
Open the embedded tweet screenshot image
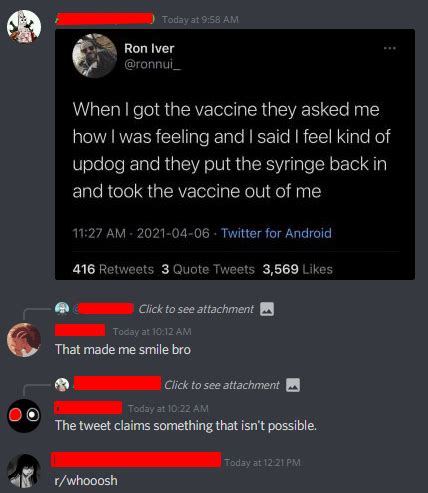point(235,154)
